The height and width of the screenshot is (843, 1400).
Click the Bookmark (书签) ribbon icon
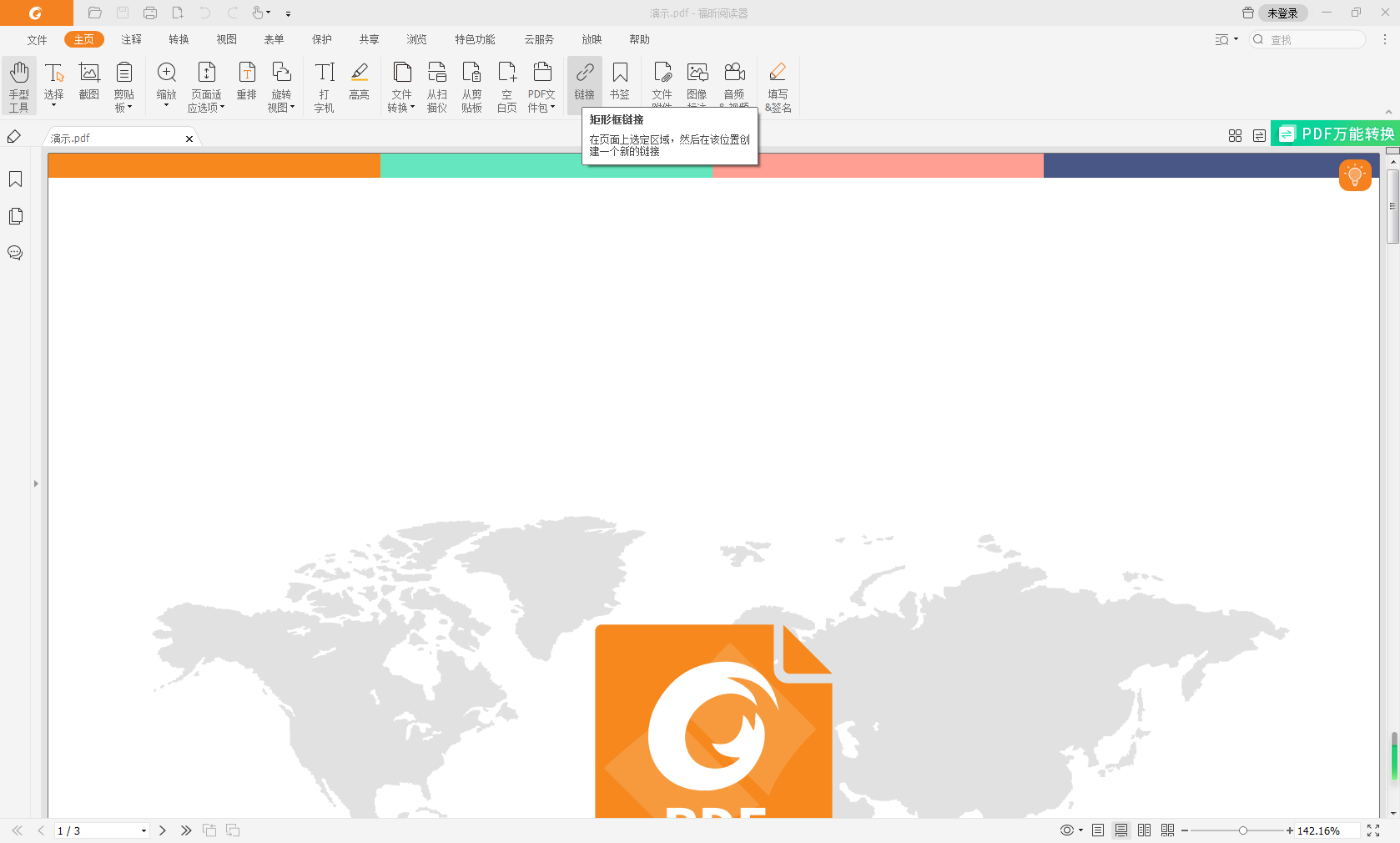coord(620,82)
